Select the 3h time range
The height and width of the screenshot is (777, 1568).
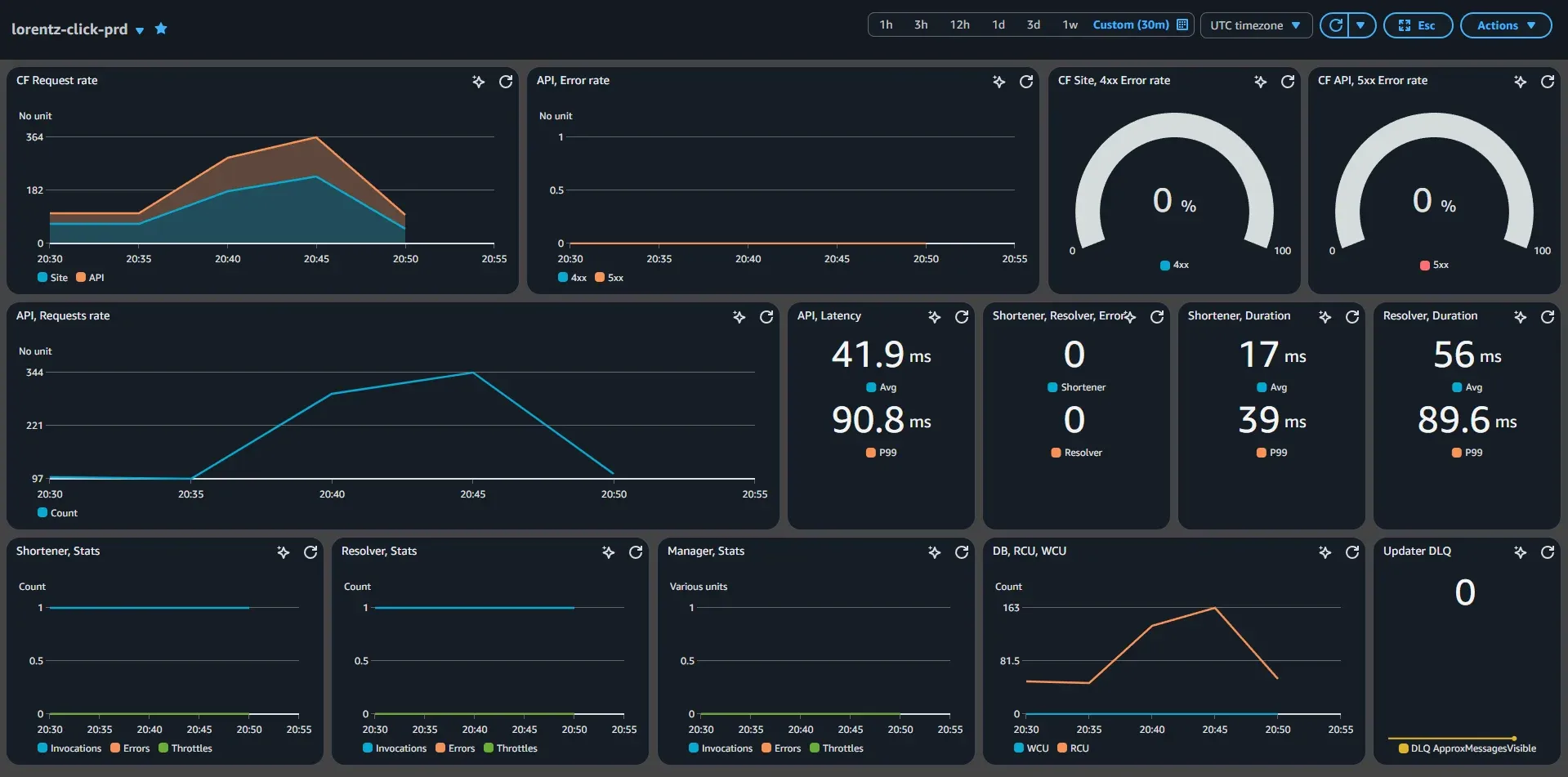click(921, 25)
